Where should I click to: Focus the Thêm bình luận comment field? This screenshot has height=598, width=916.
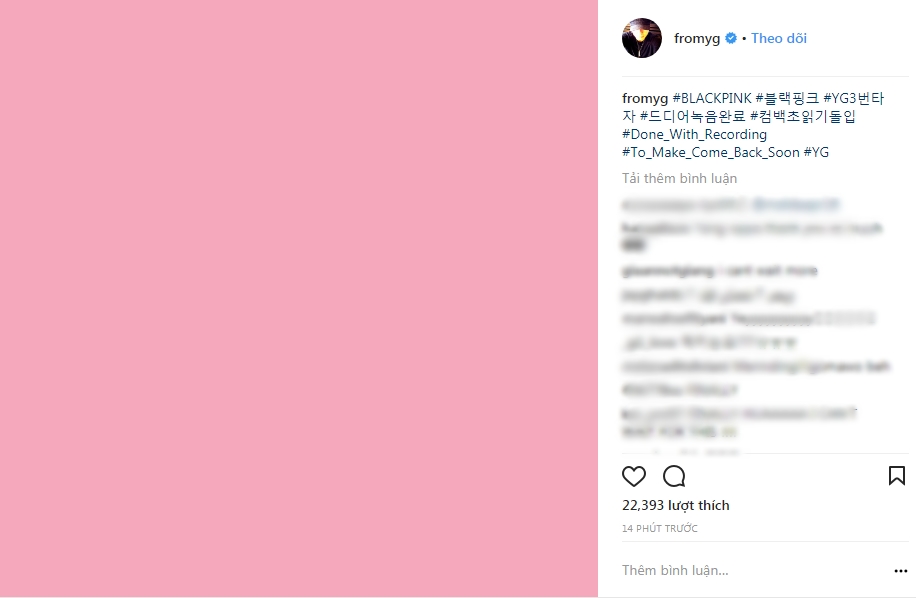coord(754,571)
